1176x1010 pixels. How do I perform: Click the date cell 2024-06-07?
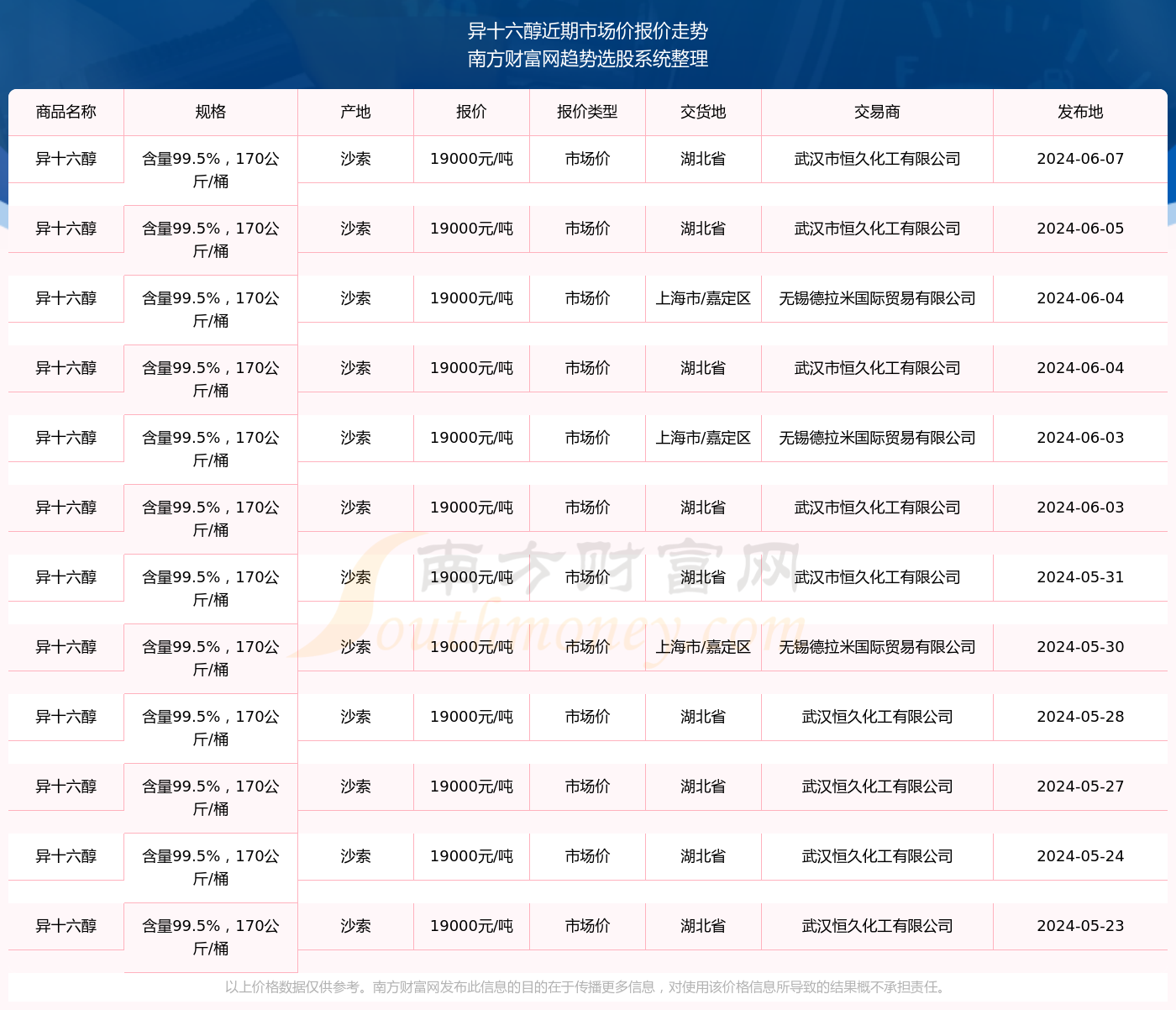(x=1081, y=159)
